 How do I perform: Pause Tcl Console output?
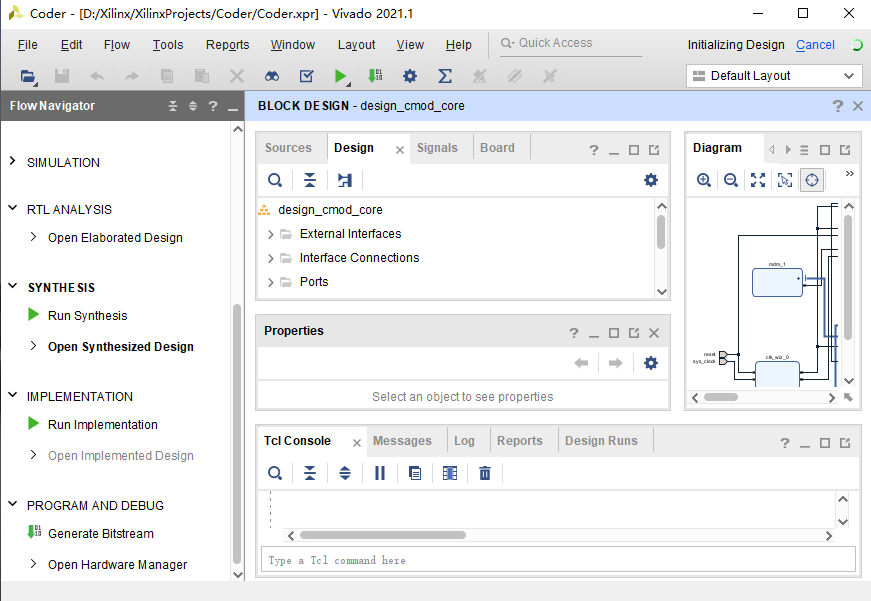click(380, 473)
